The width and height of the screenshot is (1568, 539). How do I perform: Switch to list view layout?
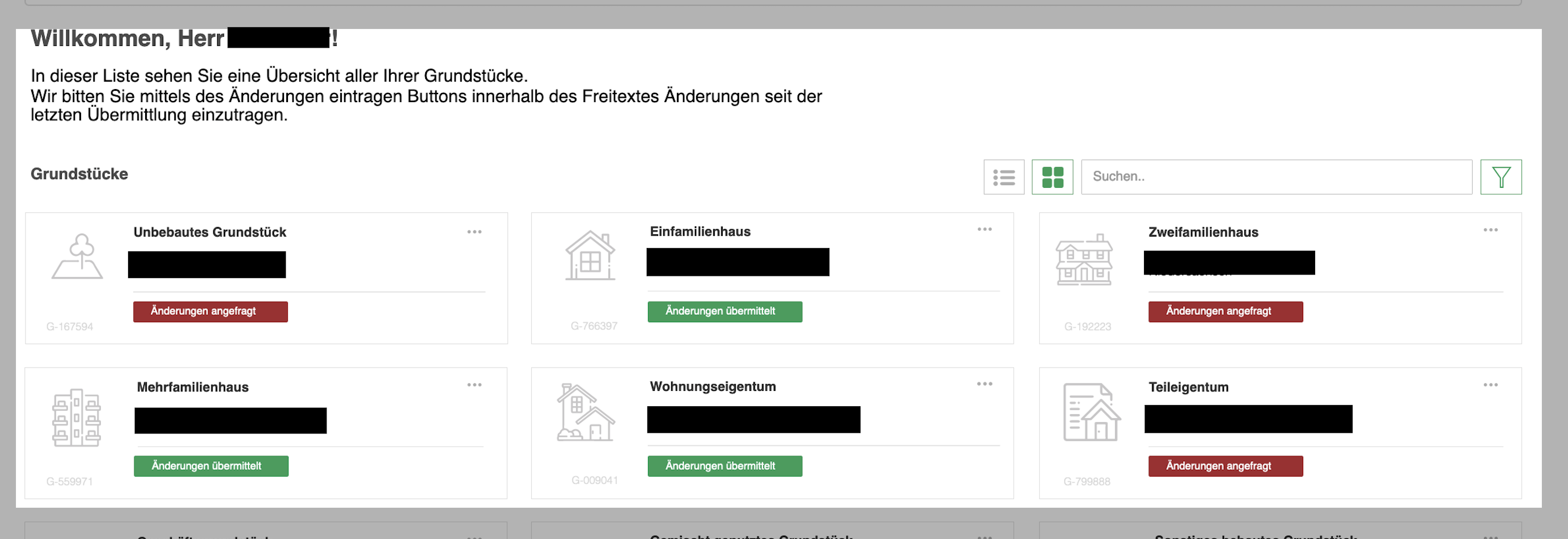tap(1004, 177)
